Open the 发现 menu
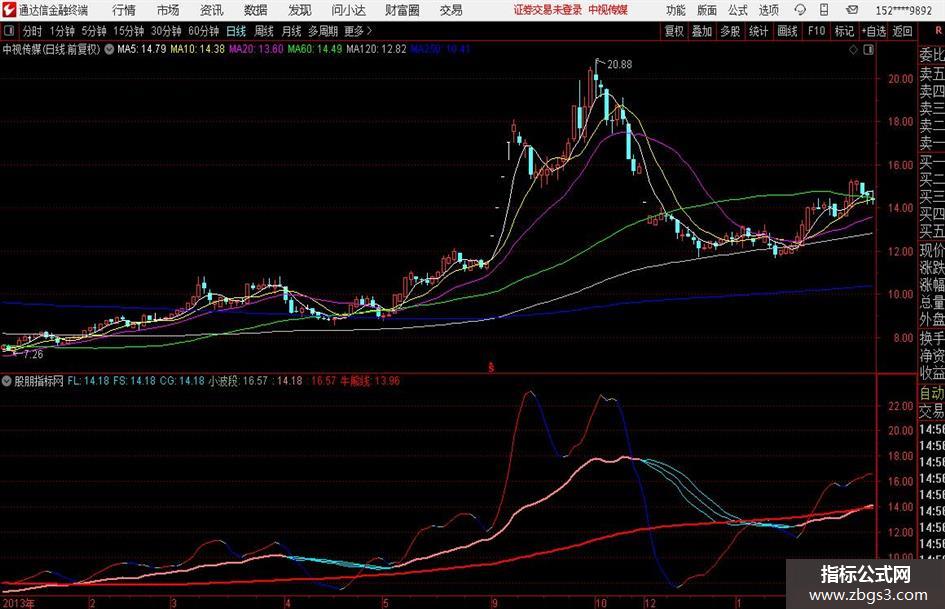945x609 pixels. [300, 10]
